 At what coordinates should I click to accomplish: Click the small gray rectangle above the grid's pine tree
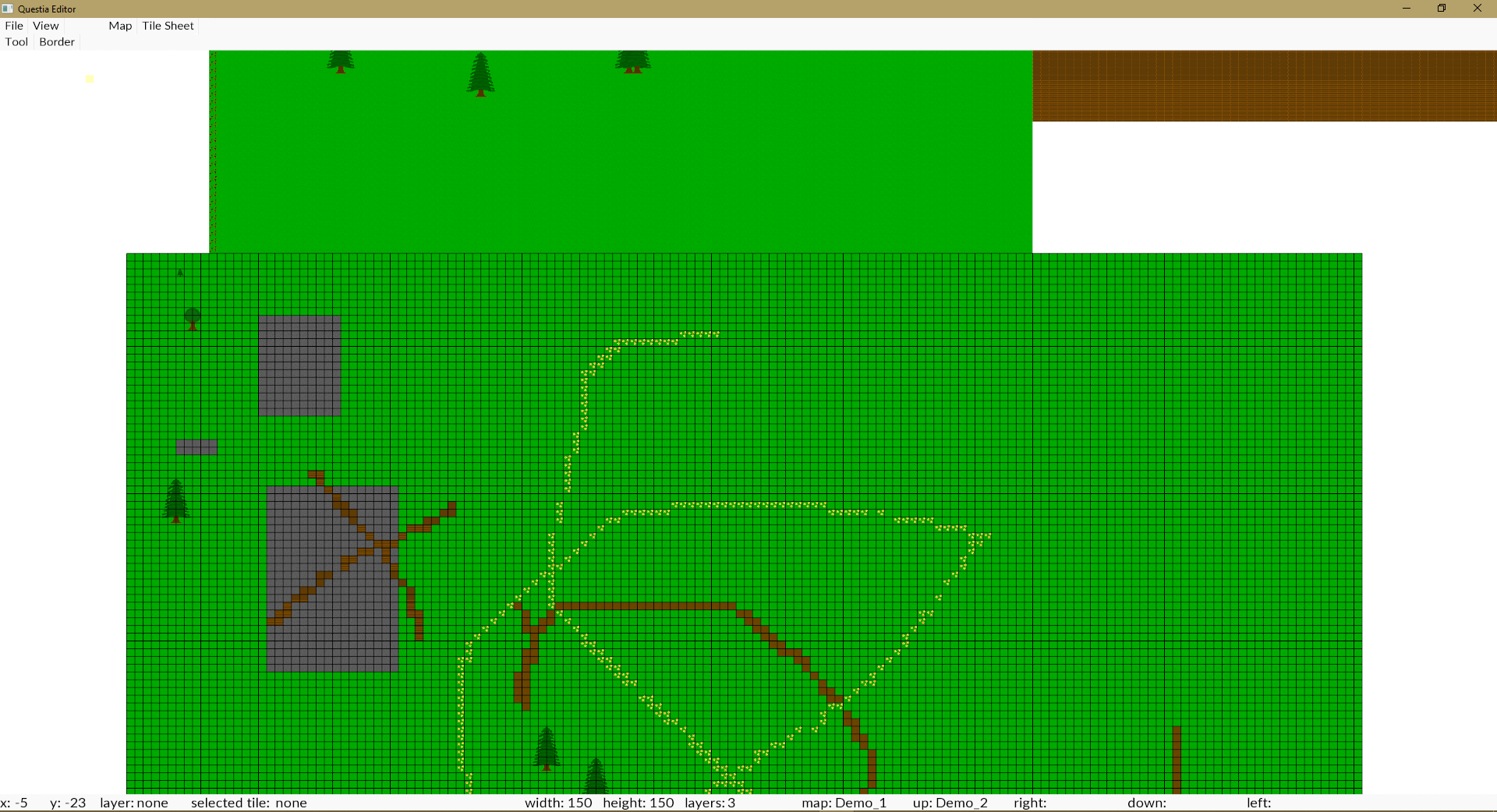pyautogui.click(x=196, y=447)
